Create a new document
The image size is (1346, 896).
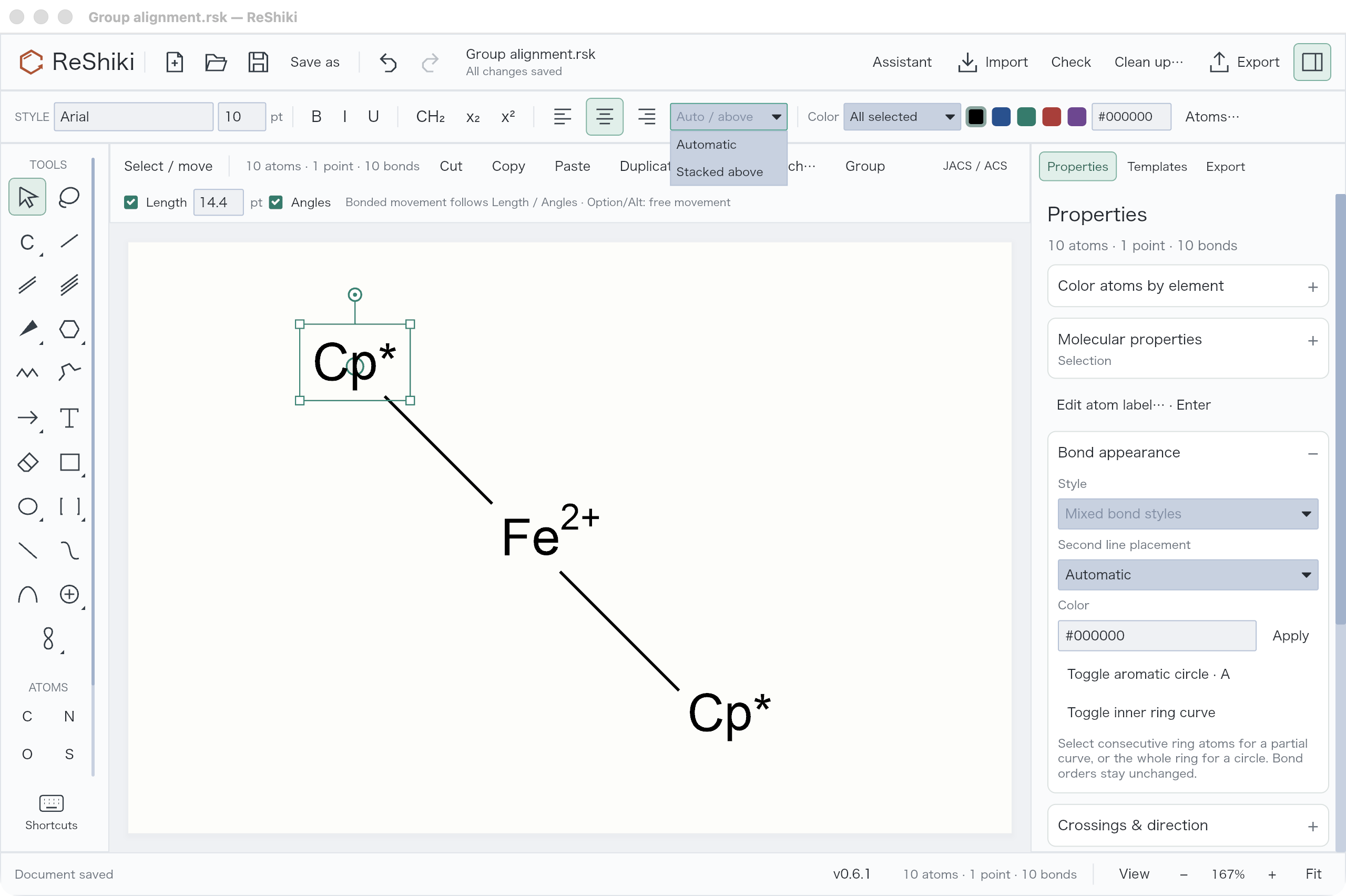[174, 62]
